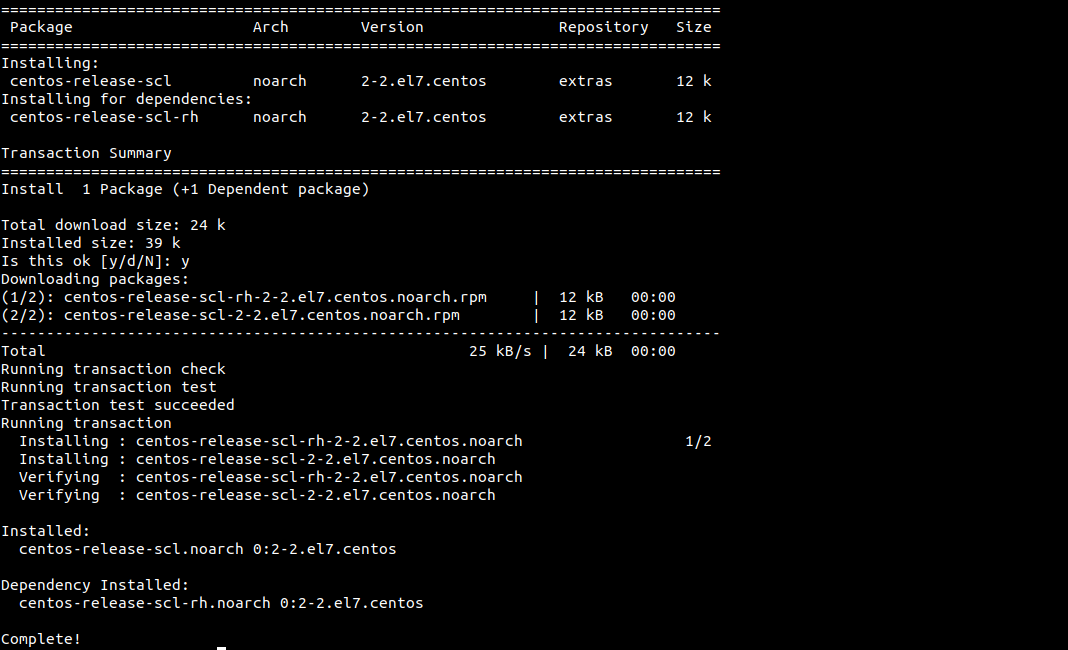
Task: Click 'Installing : centos-release-scl-rh-2-2.el7.centos.noarch' line
Action: [270, 442]
